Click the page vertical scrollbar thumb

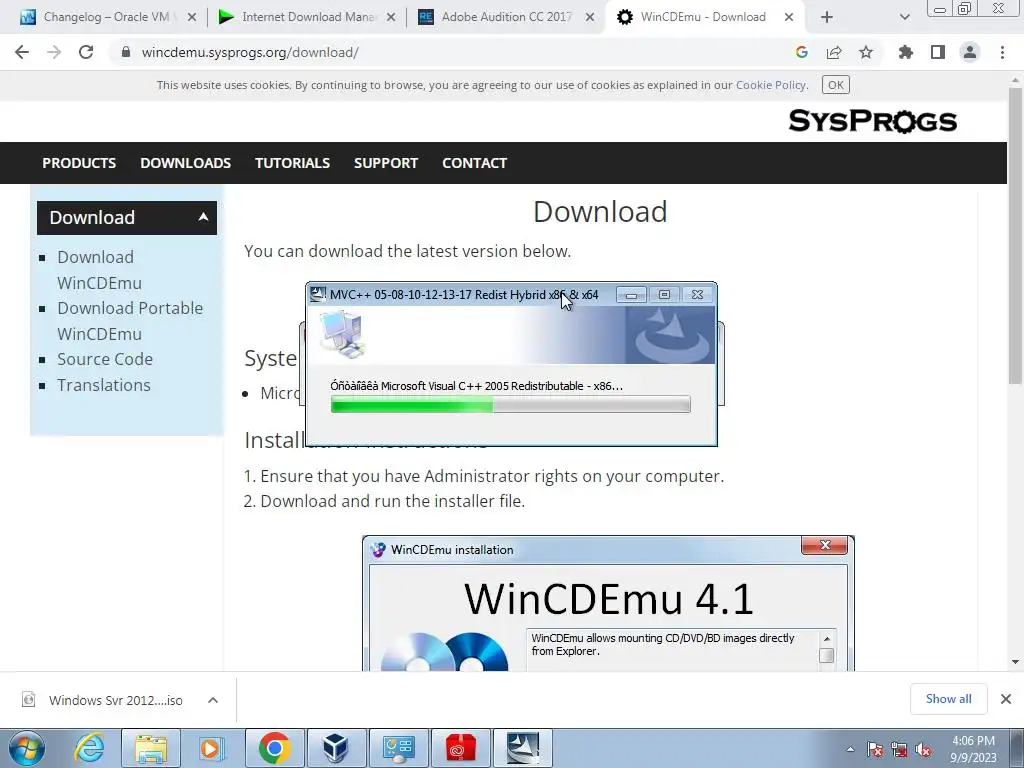click(x=1016, y=235)
